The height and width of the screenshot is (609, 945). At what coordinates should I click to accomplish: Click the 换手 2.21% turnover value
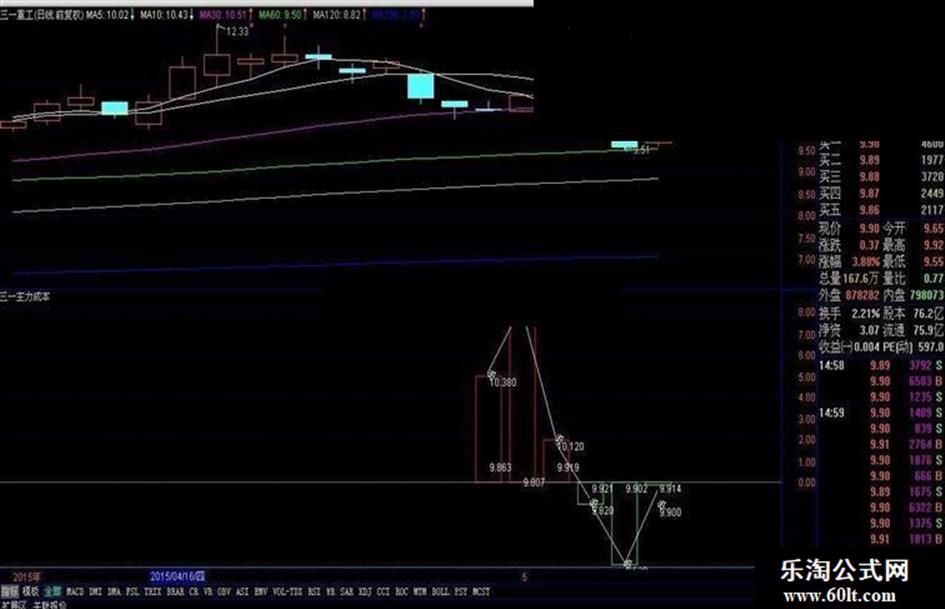[x=865, y=314]
